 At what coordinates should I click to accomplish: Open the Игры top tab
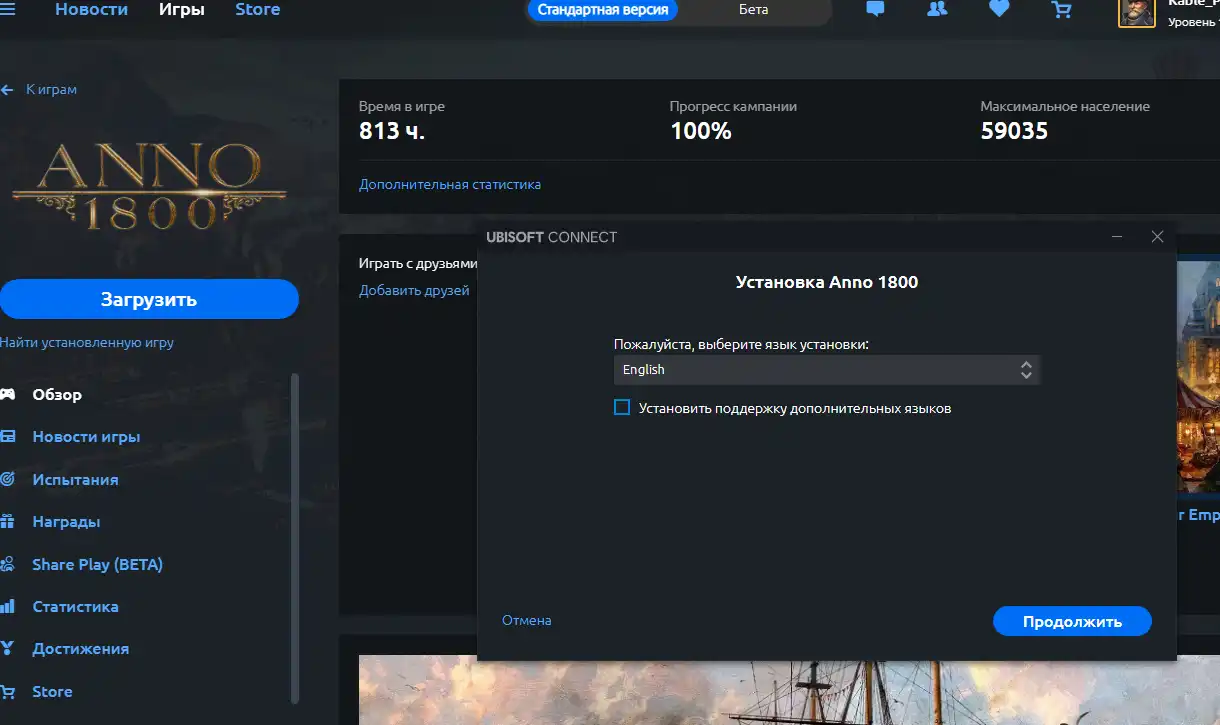click(181, 10)
